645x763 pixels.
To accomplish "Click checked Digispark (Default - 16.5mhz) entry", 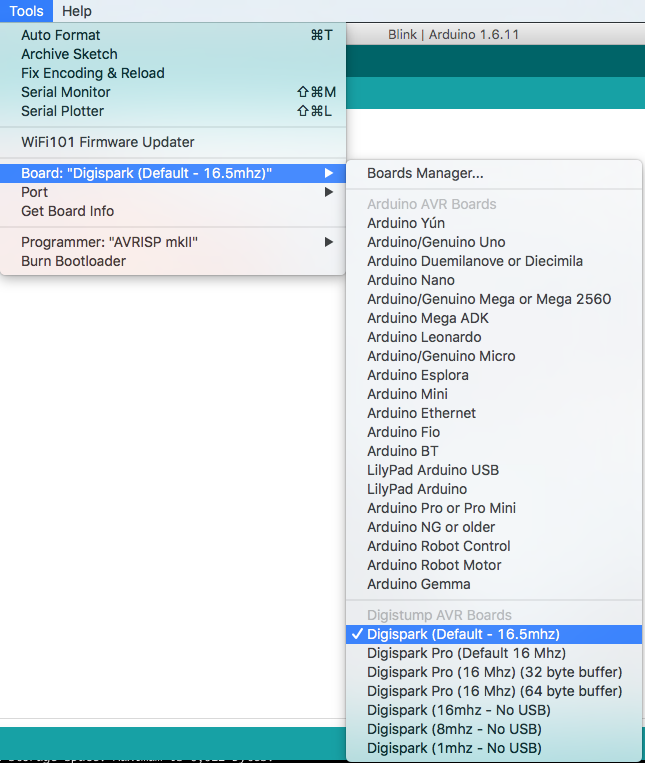I will pos(494,635).
